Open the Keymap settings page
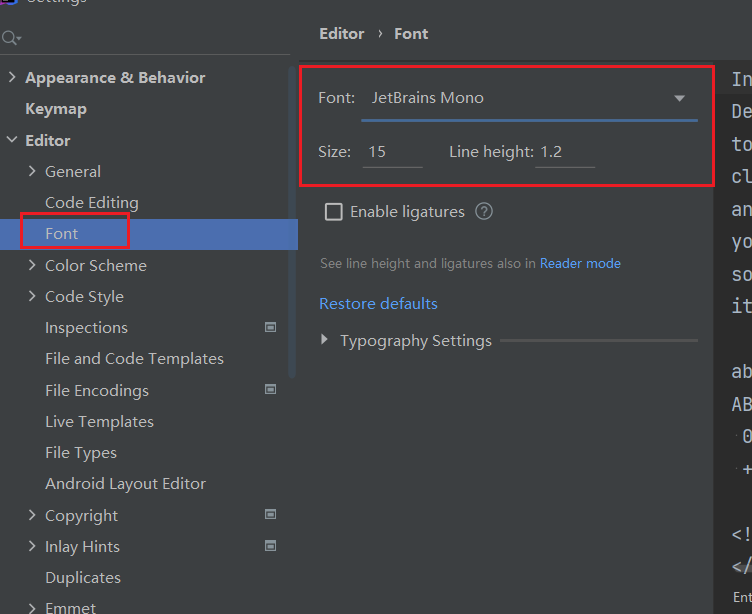 [x=56, y=109]
